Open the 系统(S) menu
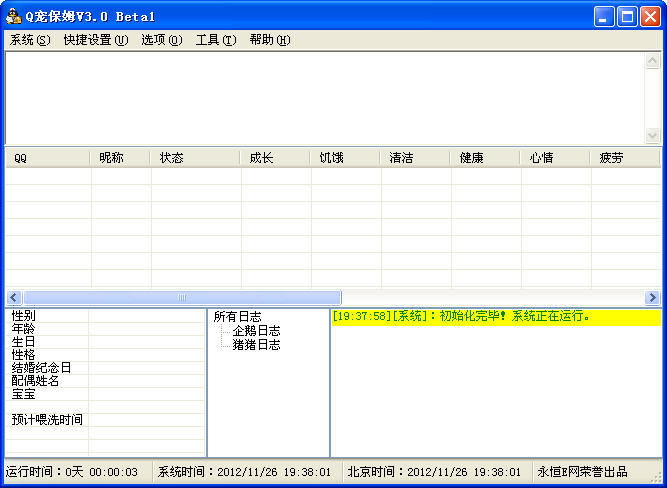Image resolution: width=667 pixels, height=488 pixels. pyautogui.click(x=30, y=40)
